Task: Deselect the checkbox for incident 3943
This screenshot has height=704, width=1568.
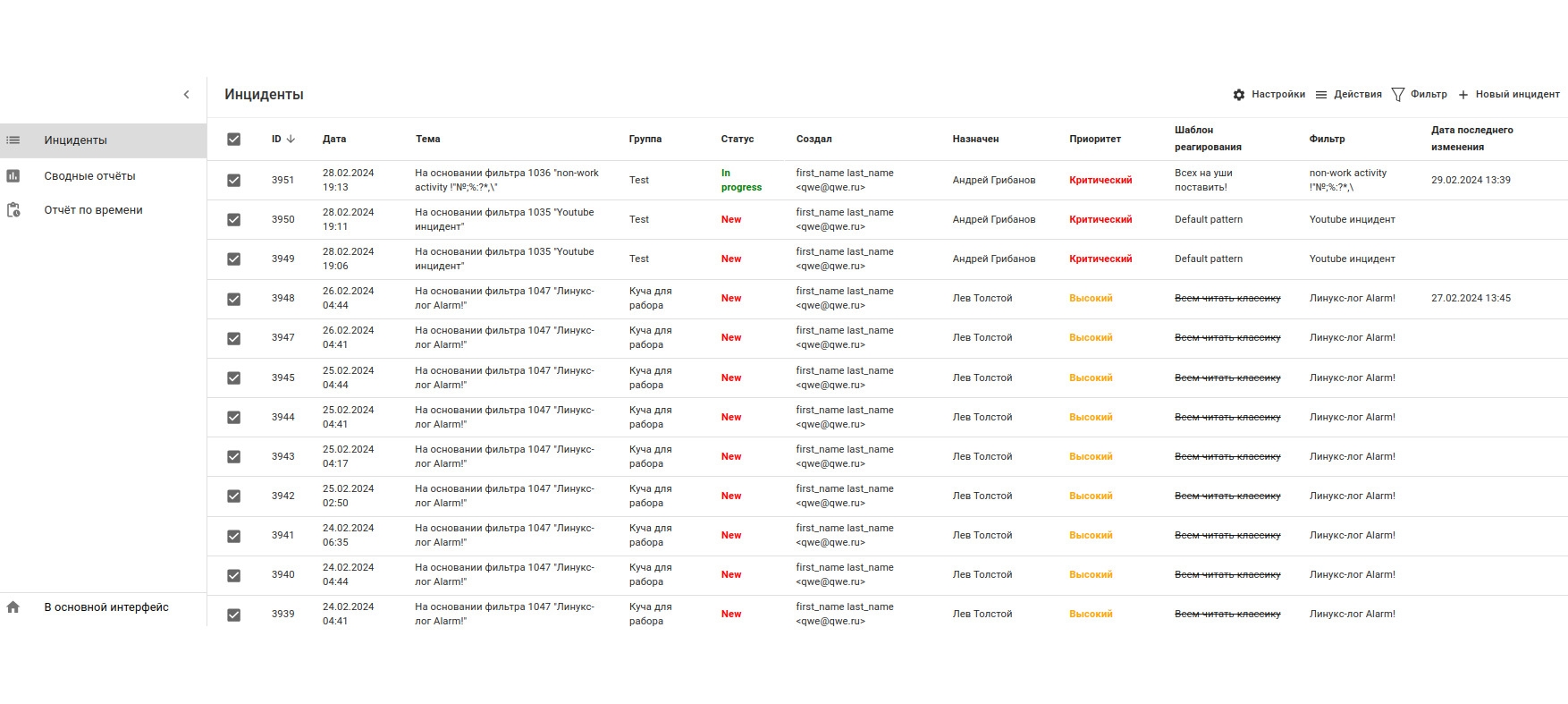Action: pyautogui.click(x=234, y=457)
